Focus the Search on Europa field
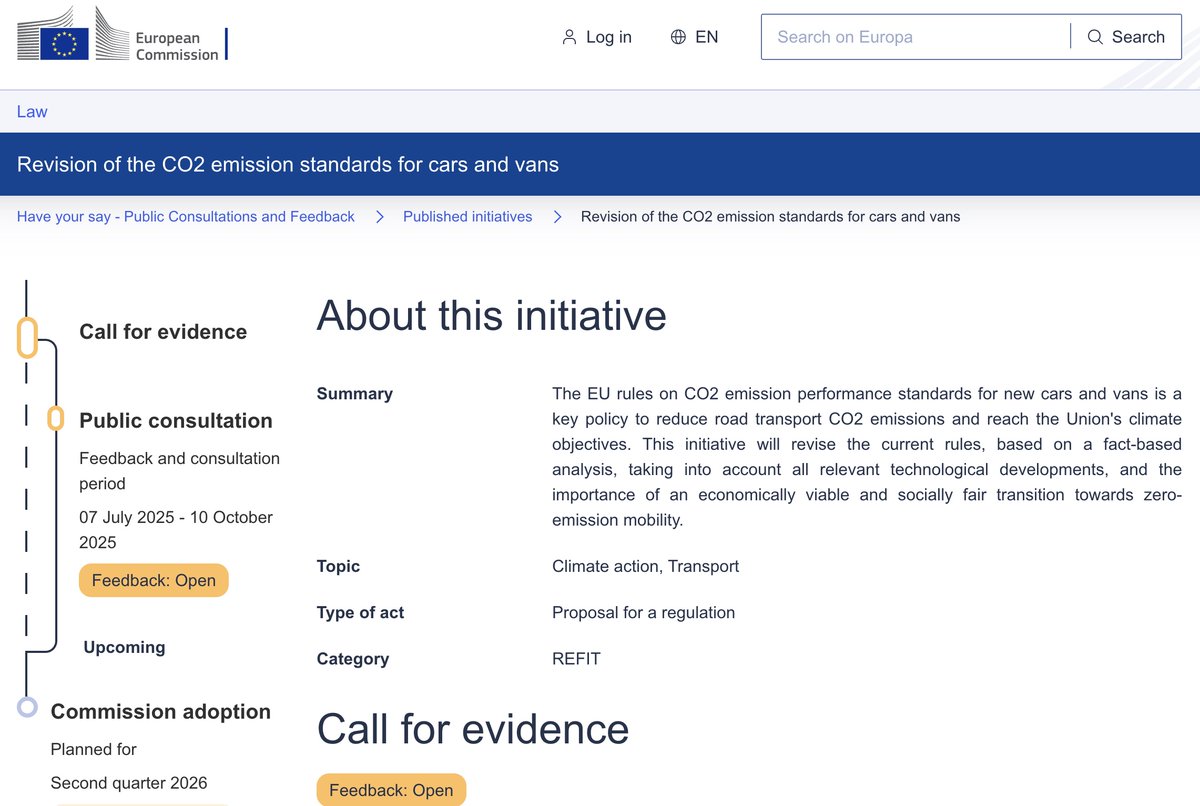The width and height of the screenshot is (1200, 806). [x=916, y=37]
